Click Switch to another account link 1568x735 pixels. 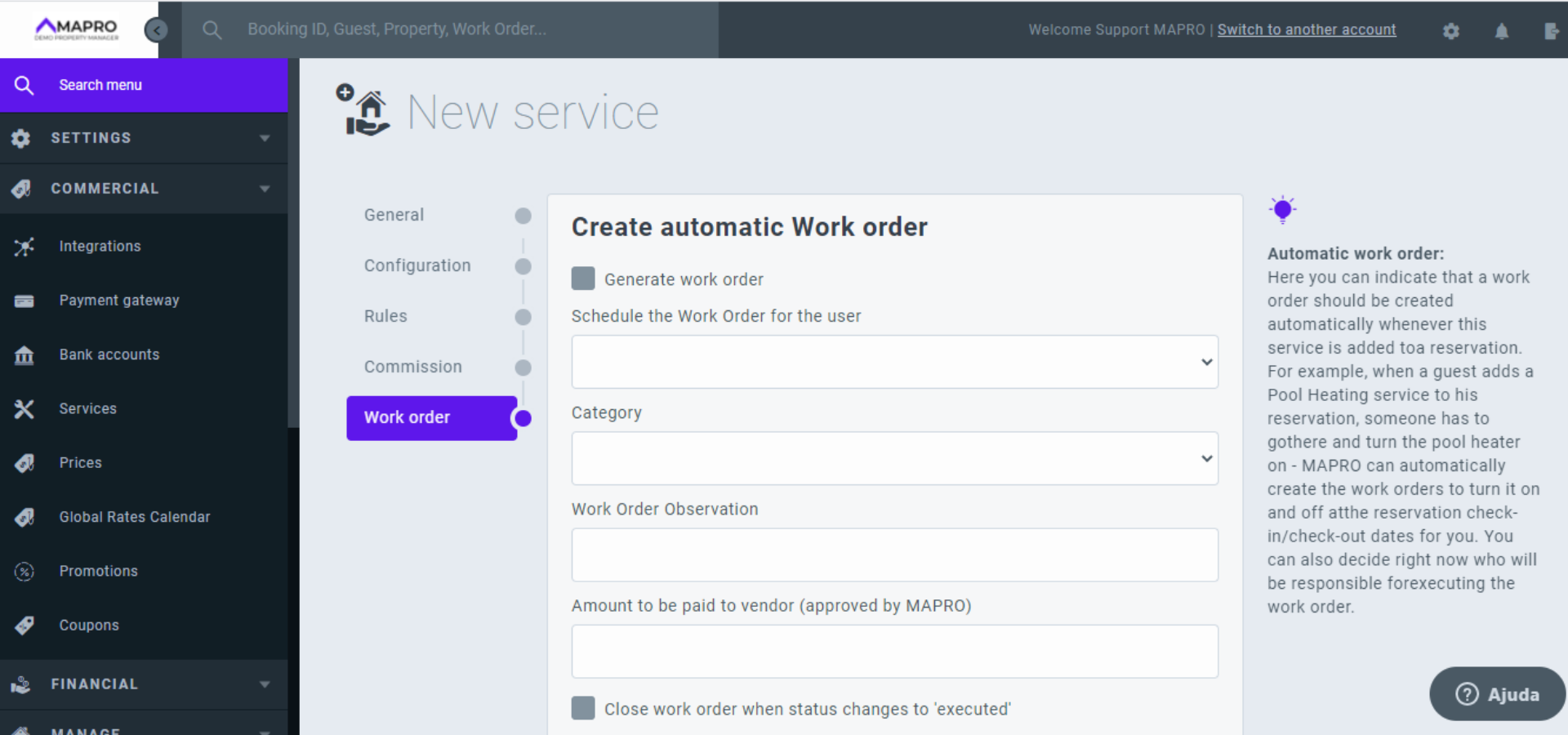pos(1306,30)
